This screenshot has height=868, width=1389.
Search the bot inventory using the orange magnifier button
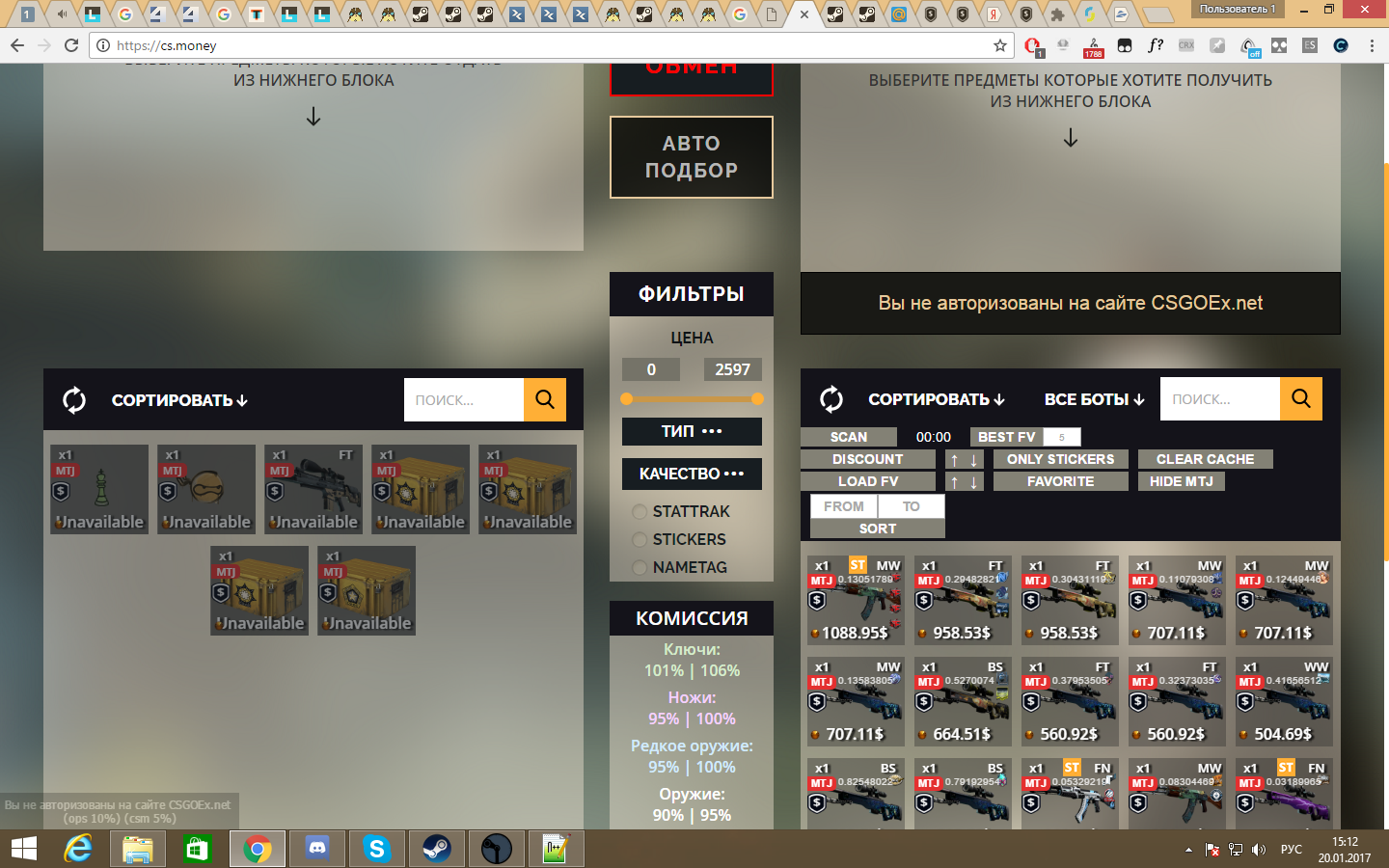point(1301,398)
